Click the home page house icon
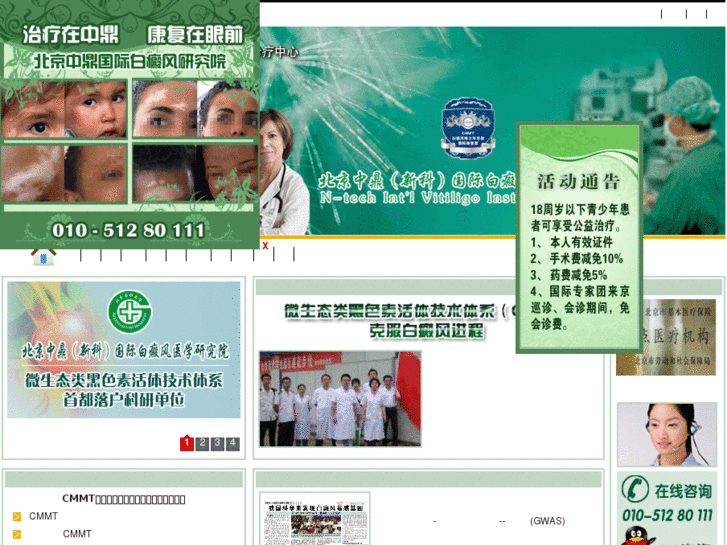 pos(43,257)
